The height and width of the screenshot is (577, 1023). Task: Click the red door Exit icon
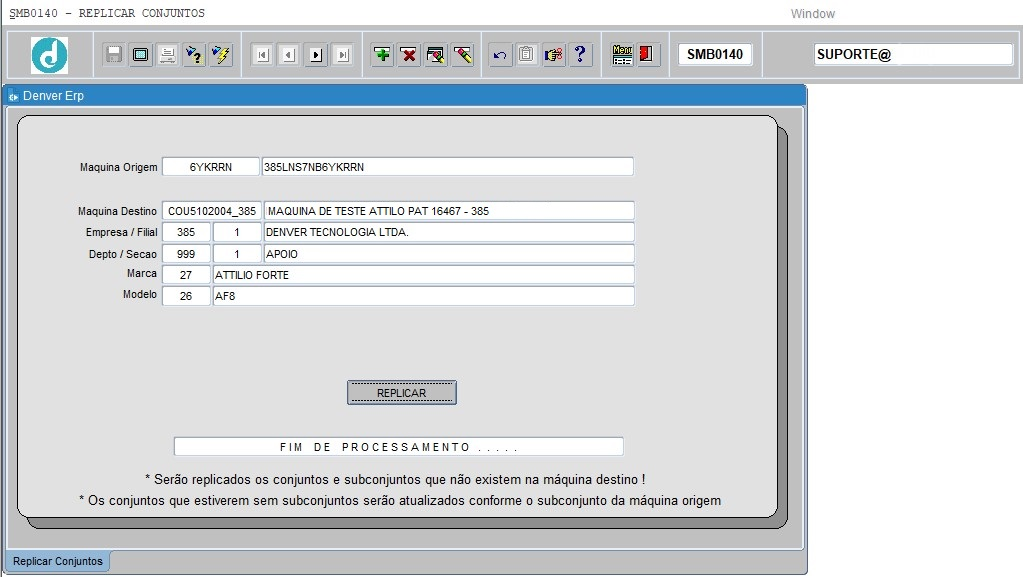[647, 55]
